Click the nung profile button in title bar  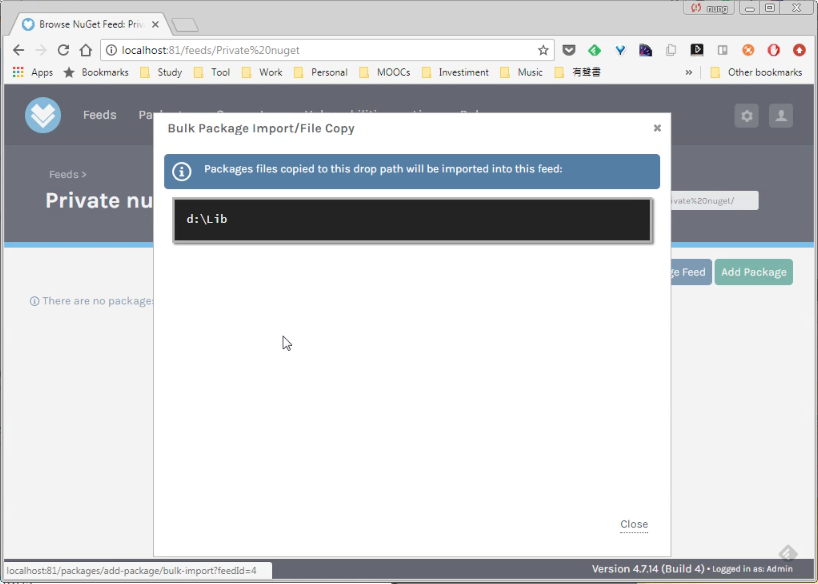pos(708,8)
